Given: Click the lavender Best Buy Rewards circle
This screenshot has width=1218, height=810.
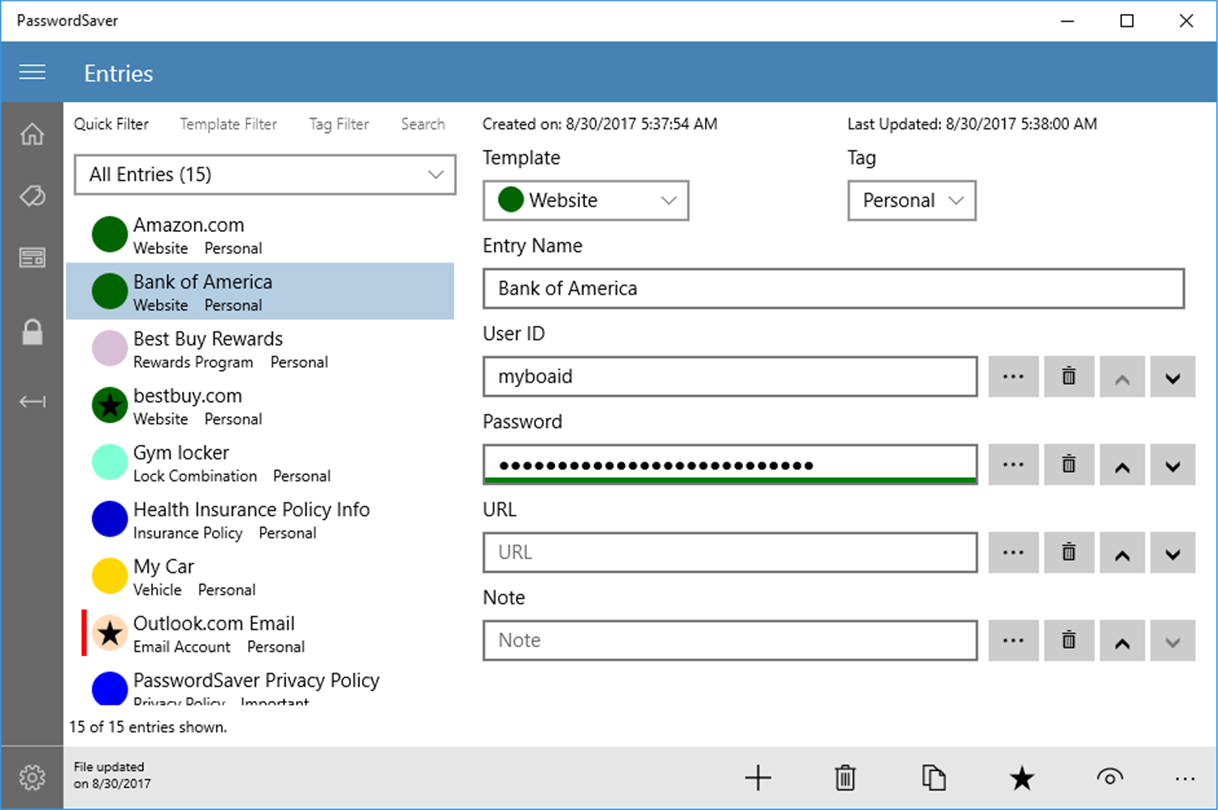Looking at the screenshot, I should point(110,348).
